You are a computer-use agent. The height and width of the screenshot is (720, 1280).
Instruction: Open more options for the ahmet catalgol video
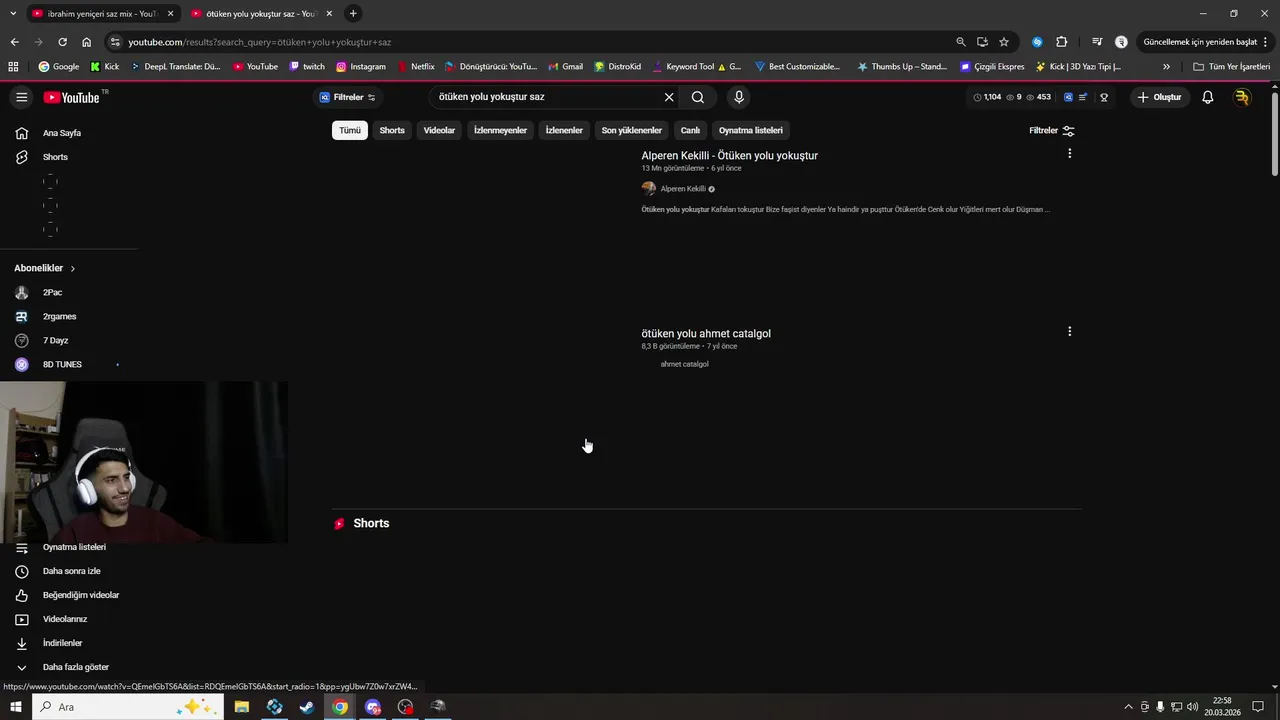(1069, 331)
